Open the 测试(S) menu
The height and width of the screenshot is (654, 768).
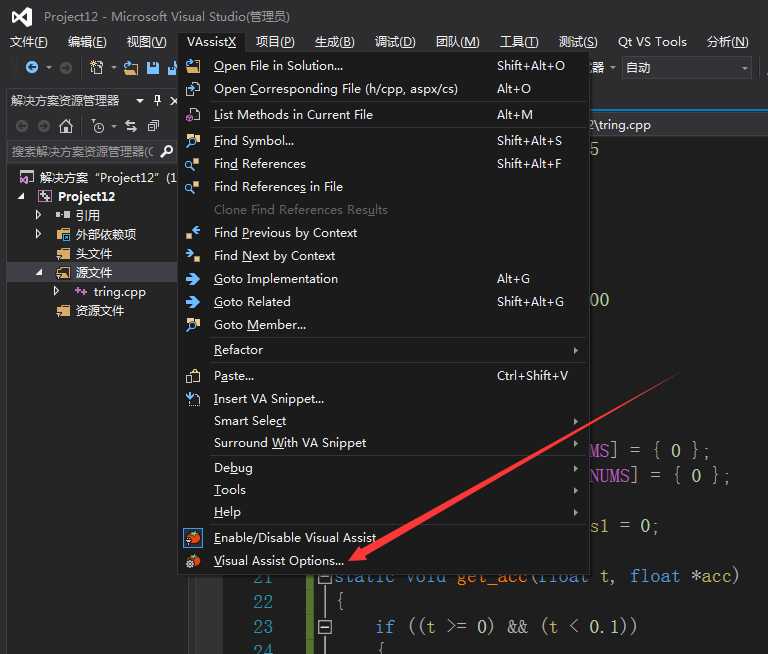[578, 42]
